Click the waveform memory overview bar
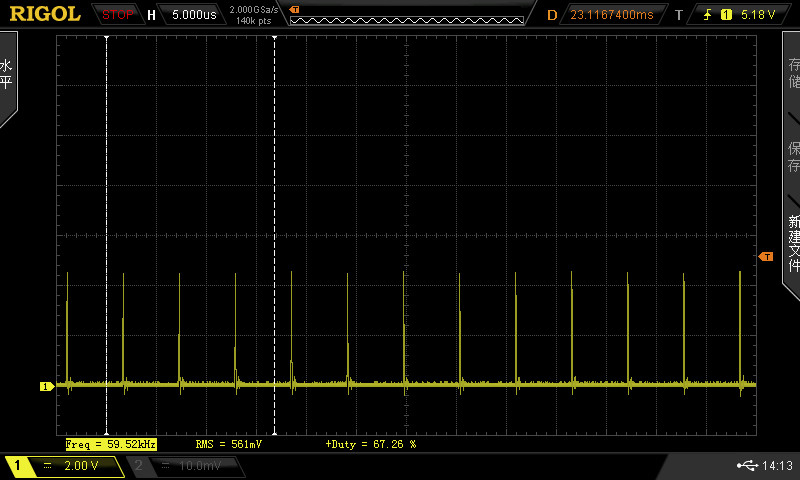The image size is (800, 480). coord(407,21)
